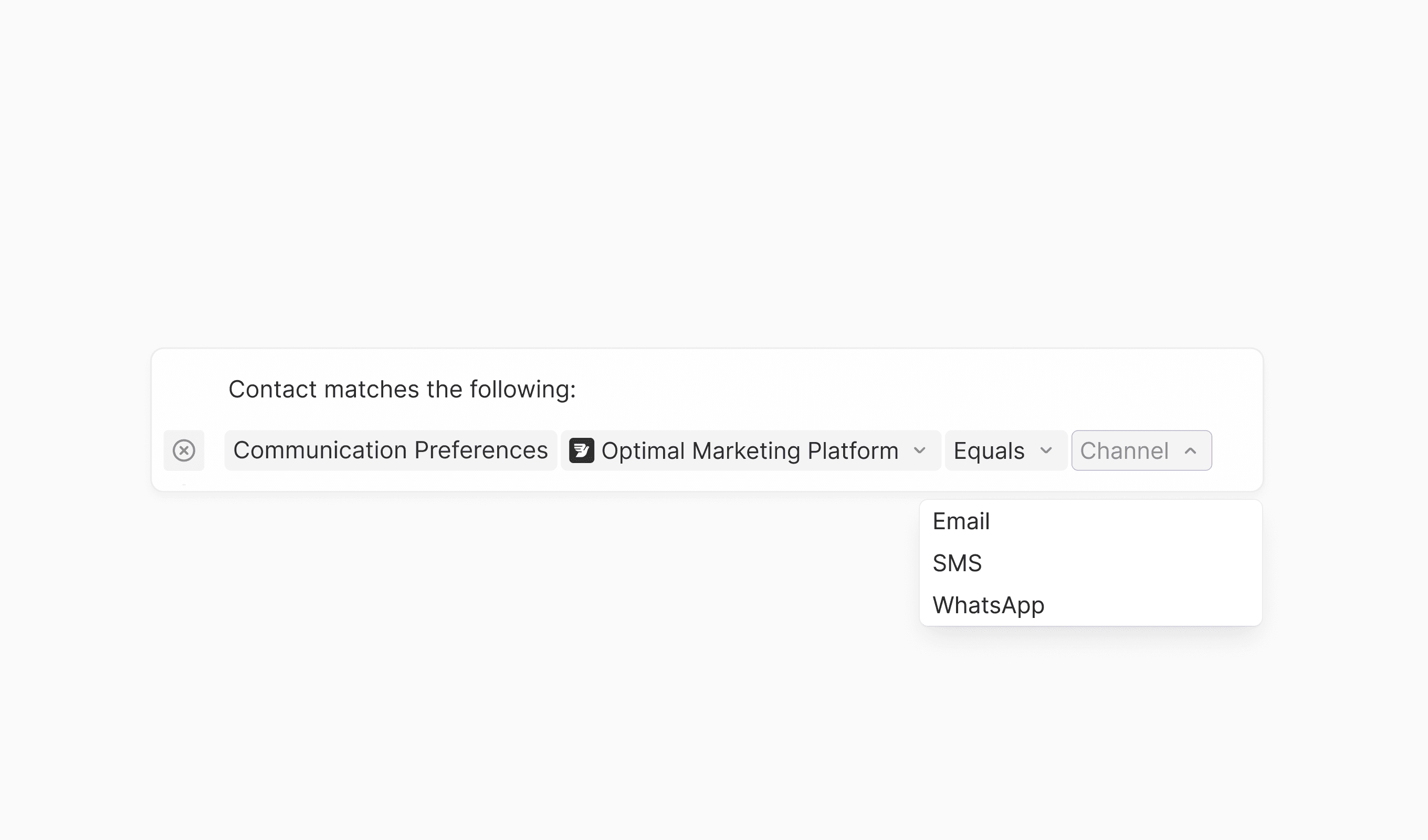Click the down arrow beside Equals
Screen dimensions: 1428x840
point(1045,450)
